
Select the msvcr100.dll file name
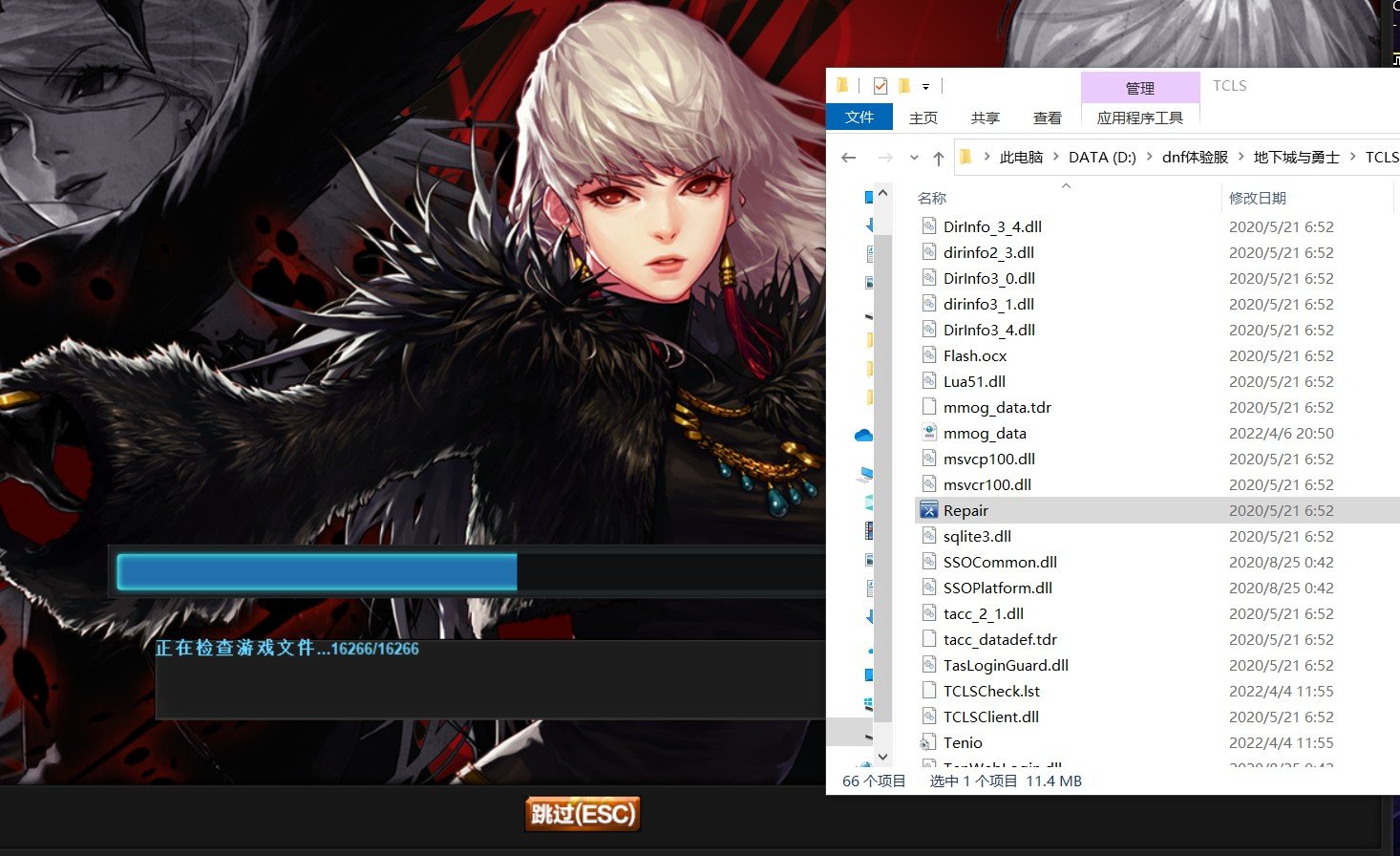click(x=987, y=484)
